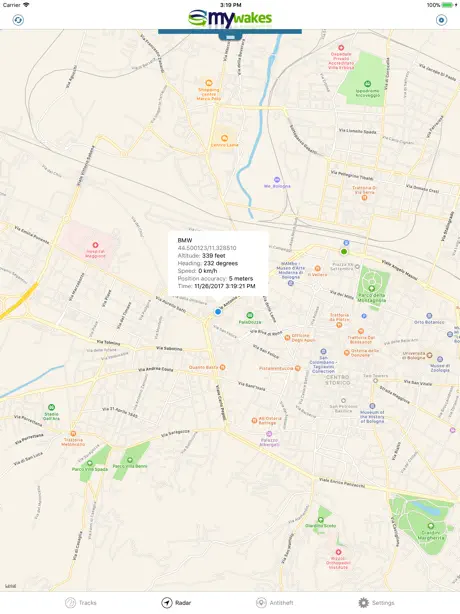Tap the Position accuracy 5 meters line
Viewport: 460px width, 614px height.
click(x=215, y=278)
